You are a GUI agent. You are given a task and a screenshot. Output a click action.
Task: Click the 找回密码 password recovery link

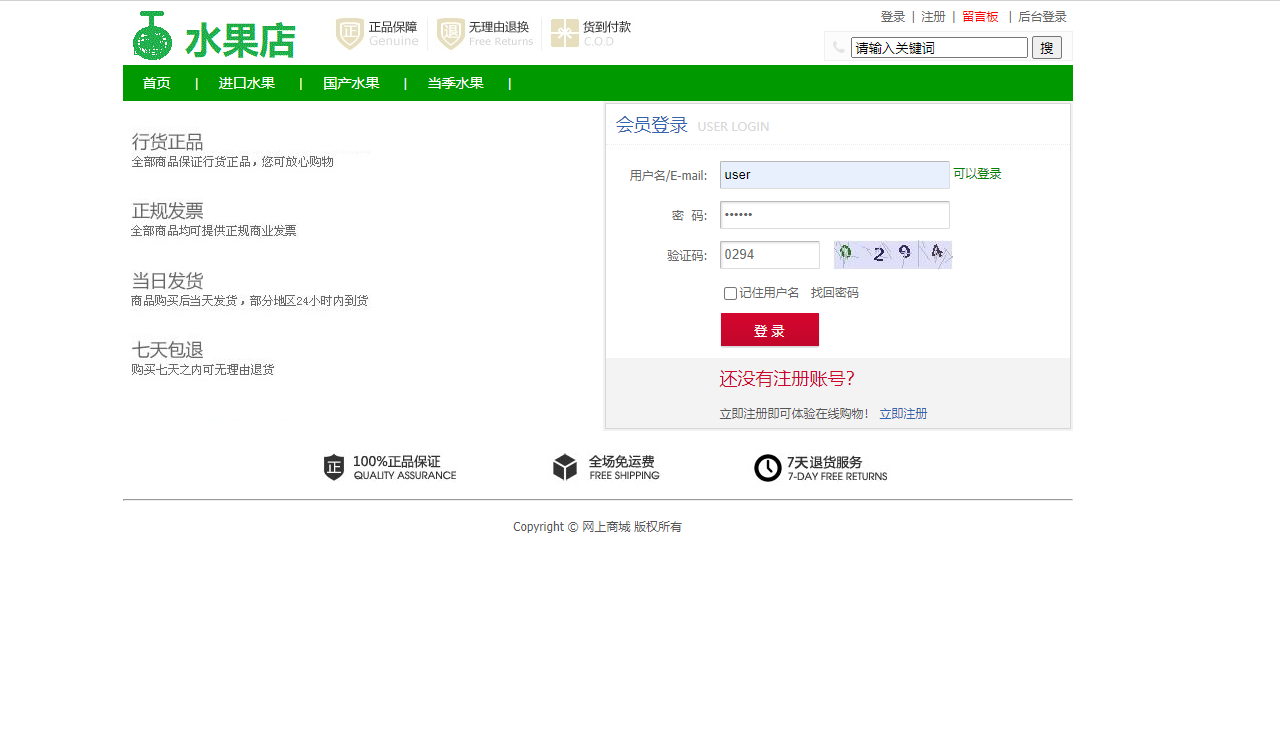click(835, 292)
